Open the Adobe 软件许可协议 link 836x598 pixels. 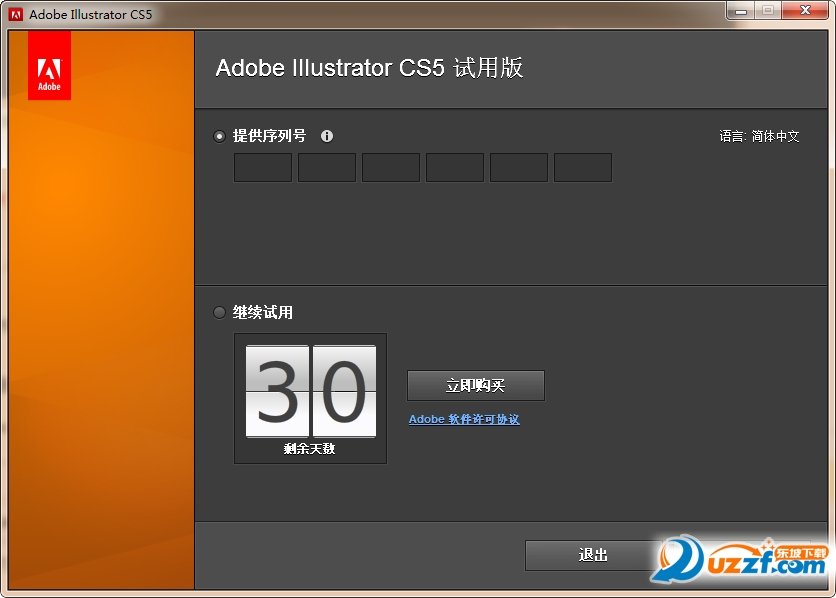(x=464, y=419)
